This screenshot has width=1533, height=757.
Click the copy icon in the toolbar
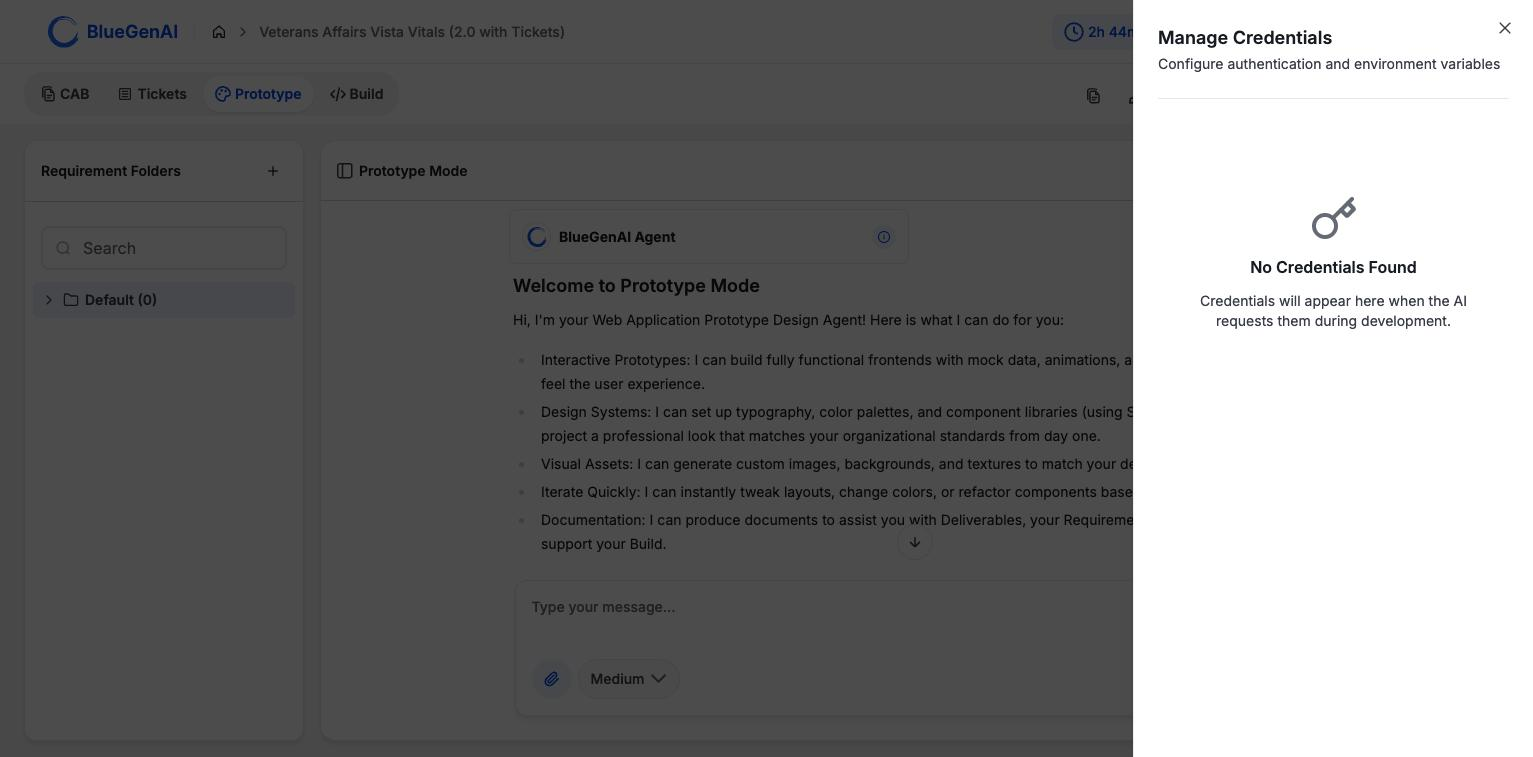[1093, 96]
